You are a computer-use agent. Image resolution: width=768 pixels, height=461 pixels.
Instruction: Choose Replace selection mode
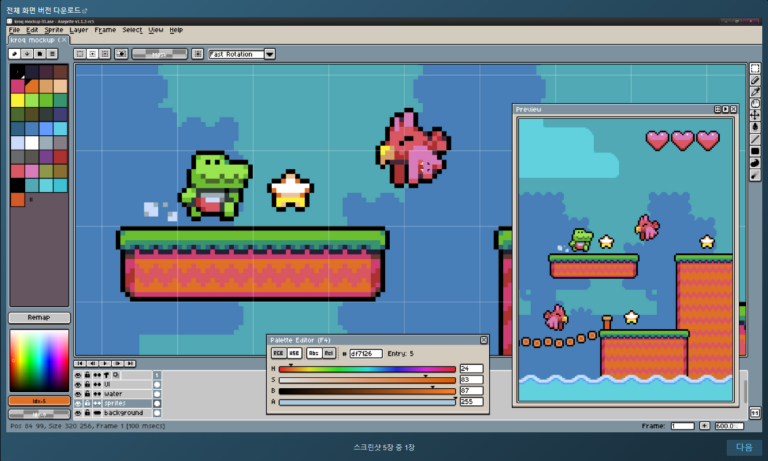click(x=80, y=54)
